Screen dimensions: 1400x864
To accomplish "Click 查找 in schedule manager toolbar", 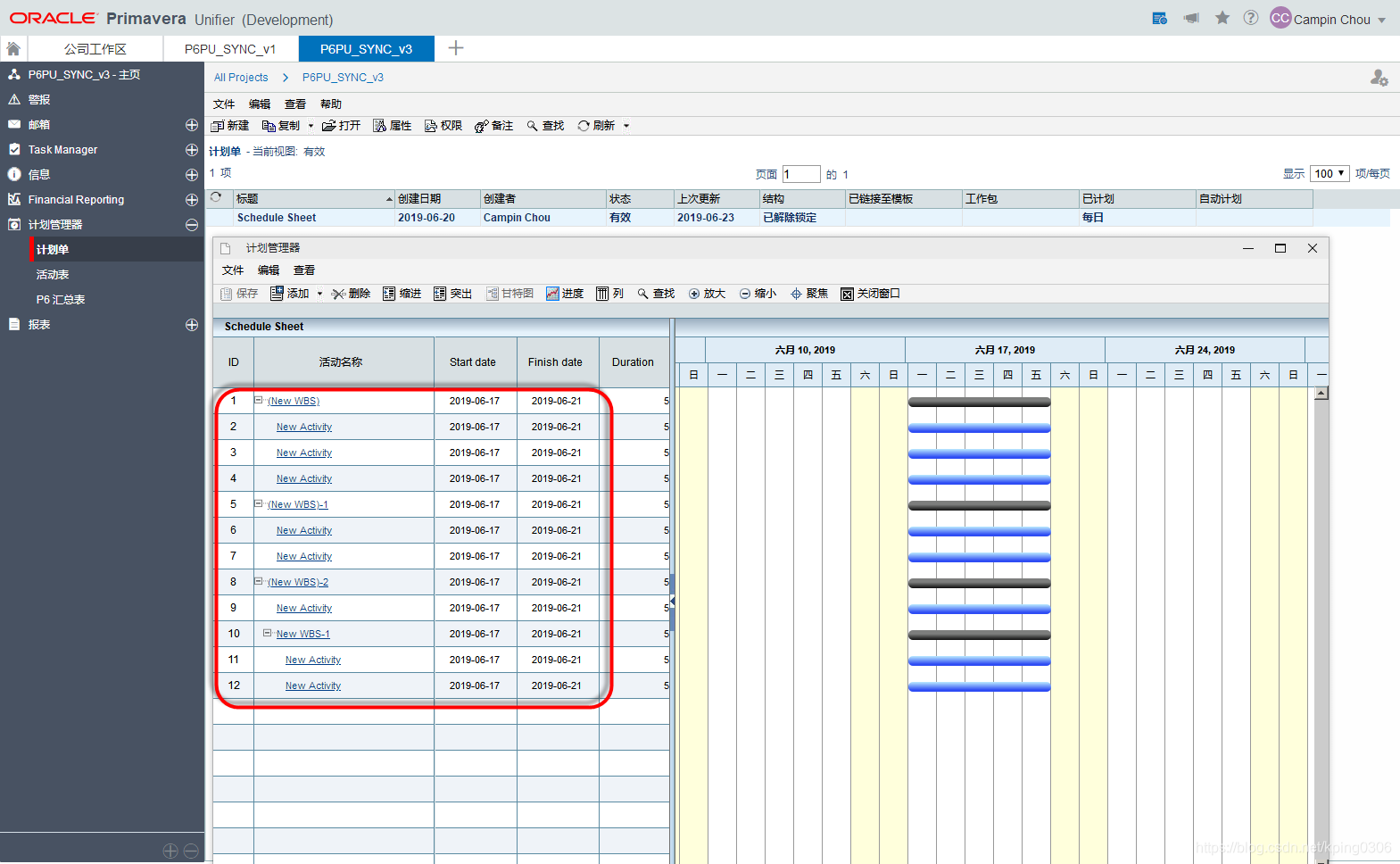I will tap(656, 294).
